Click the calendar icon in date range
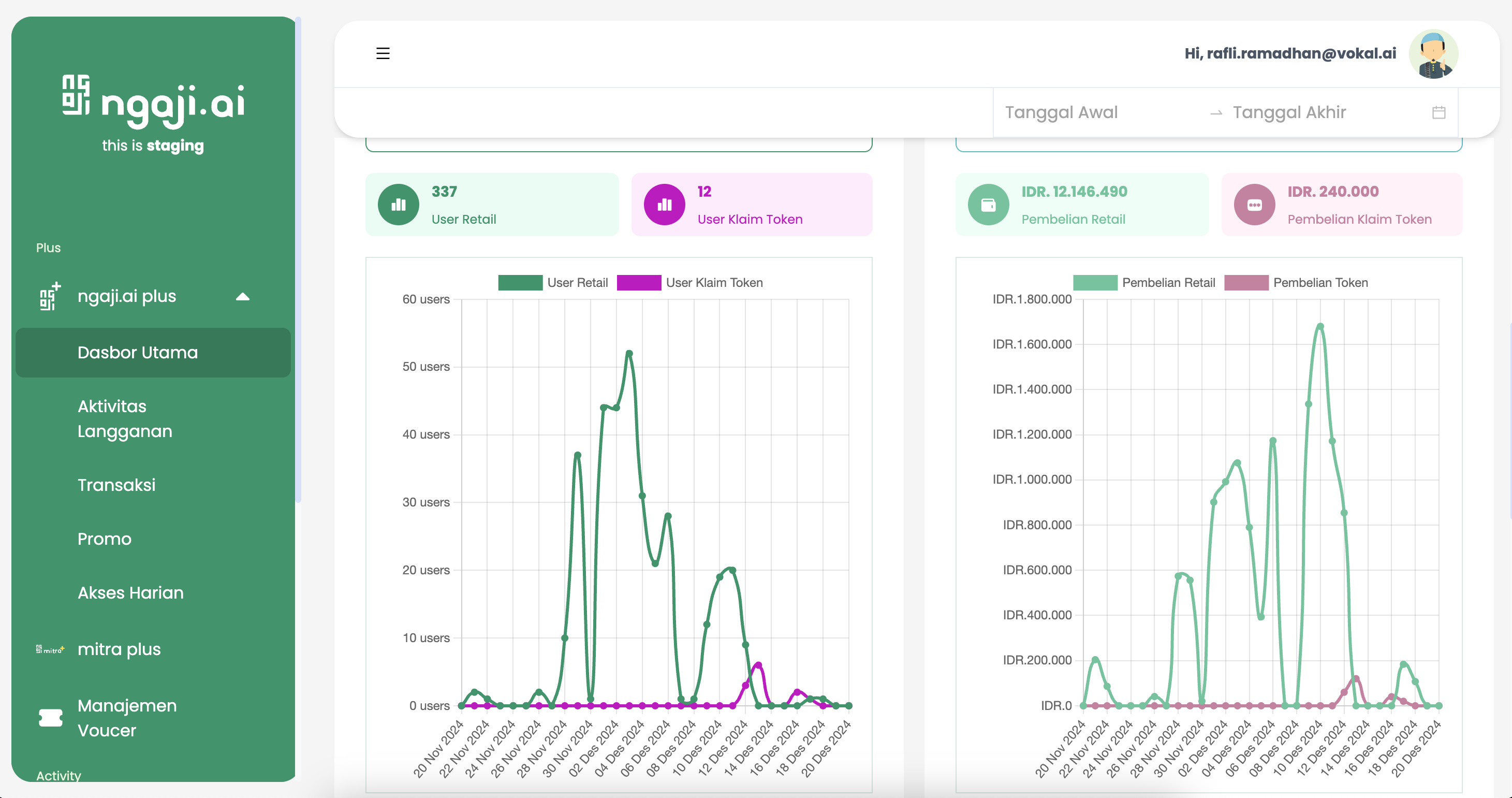The image size is (1512, 798). 1438,112
